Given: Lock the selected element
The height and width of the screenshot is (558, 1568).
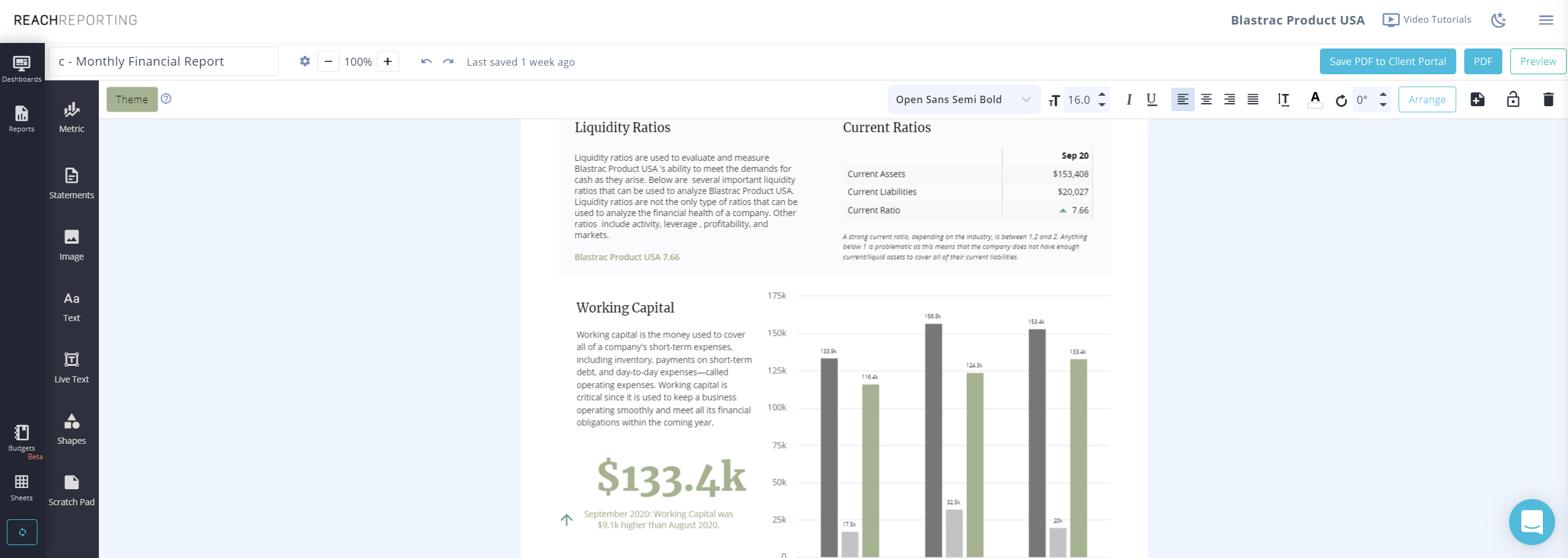Looking at the screenshot, I should tap(1513, 99).
